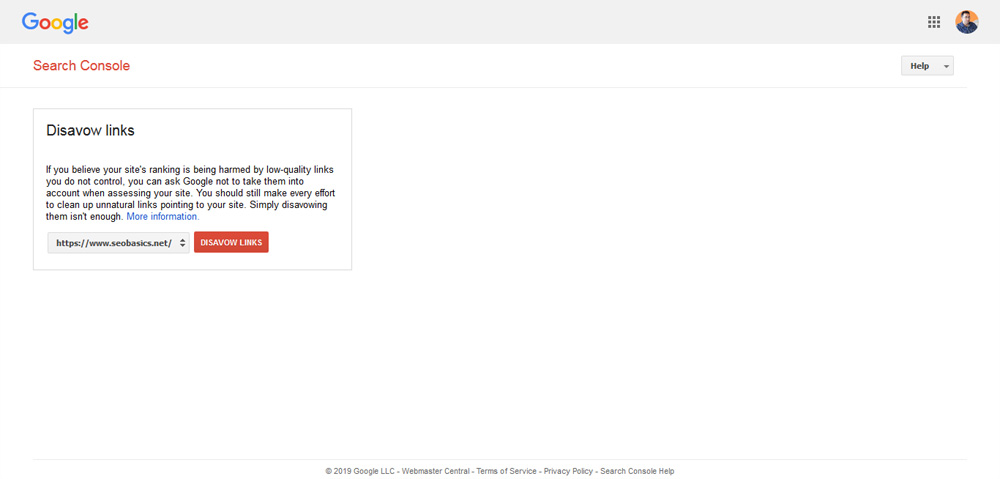Viewport: 1000px width, 479px height.
Task: Go to Search Console title link
Action: tap(82, 66)
